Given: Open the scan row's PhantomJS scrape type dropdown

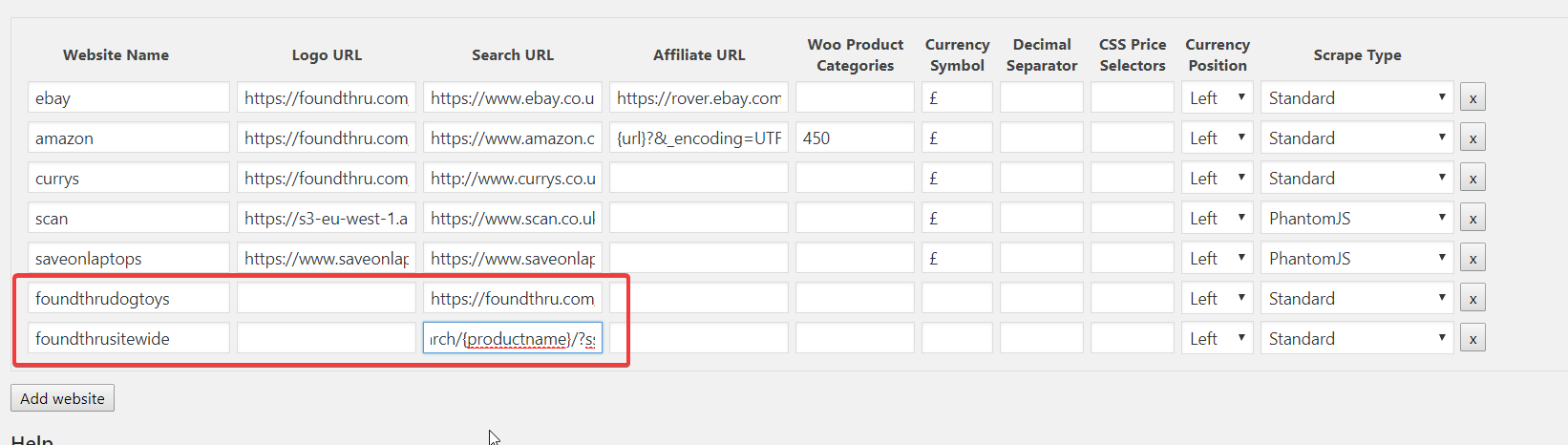Looking at the screenshot, I should click(1357, 218).
